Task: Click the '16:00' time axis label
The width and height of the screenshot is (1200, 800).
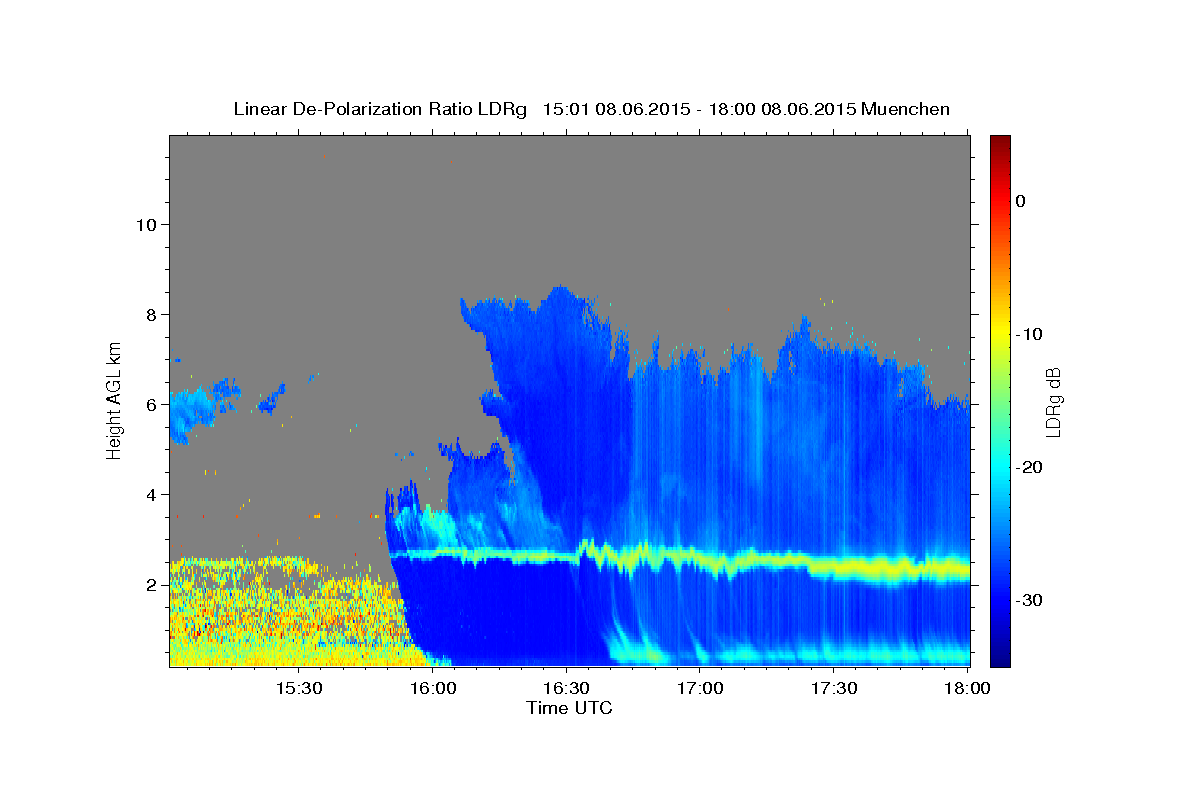Action: point(432,689)
